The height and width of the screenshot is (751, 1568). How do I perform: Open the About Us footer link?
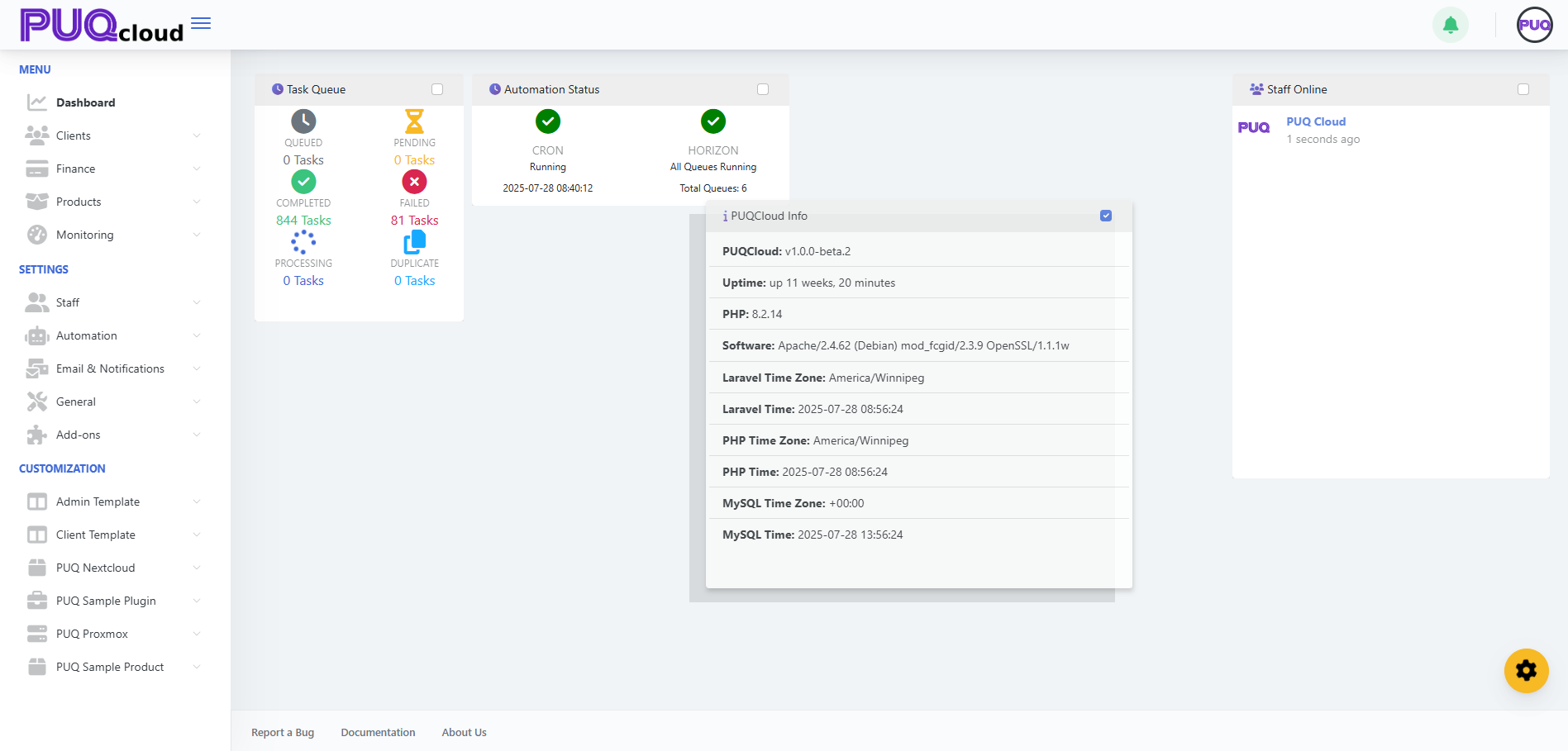coord(464,733)
